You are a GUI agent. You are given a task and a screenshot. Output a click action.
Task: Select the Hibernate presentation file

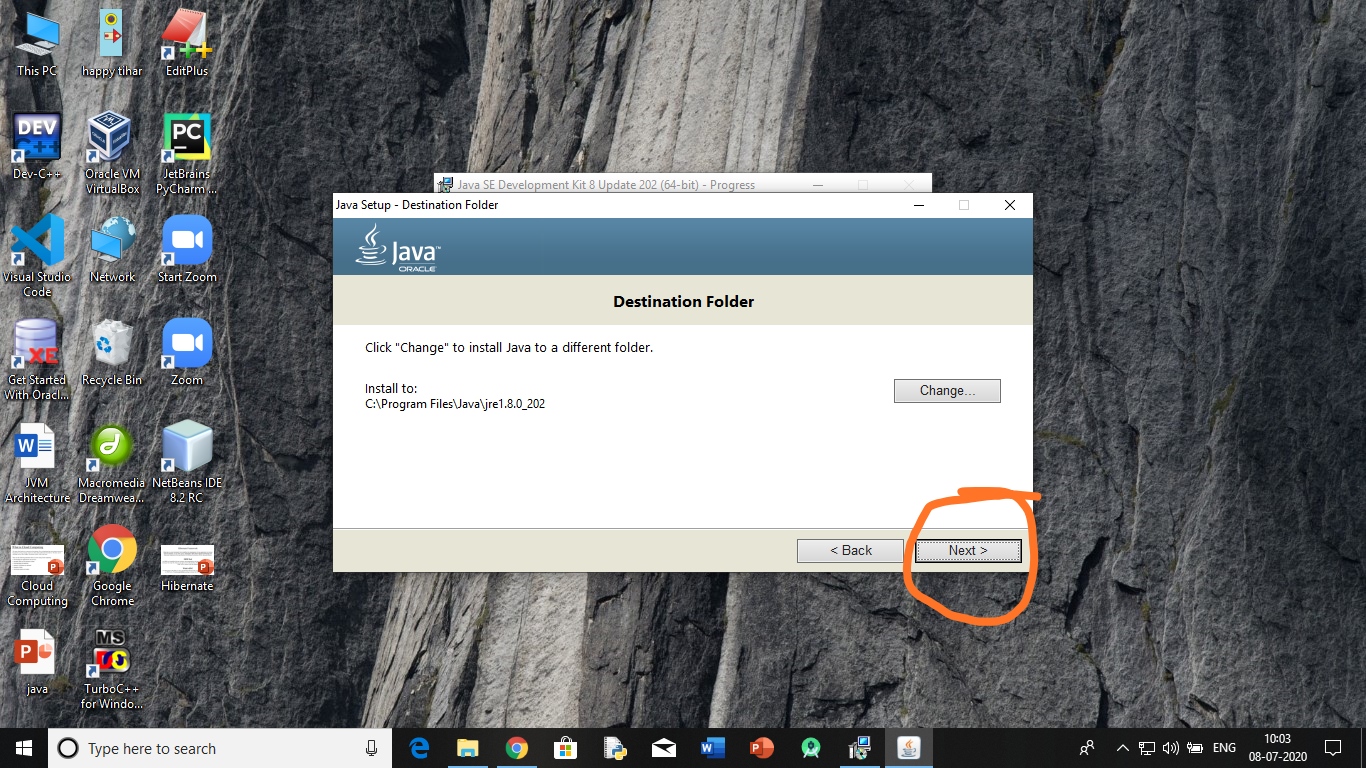tap(187, 567)
